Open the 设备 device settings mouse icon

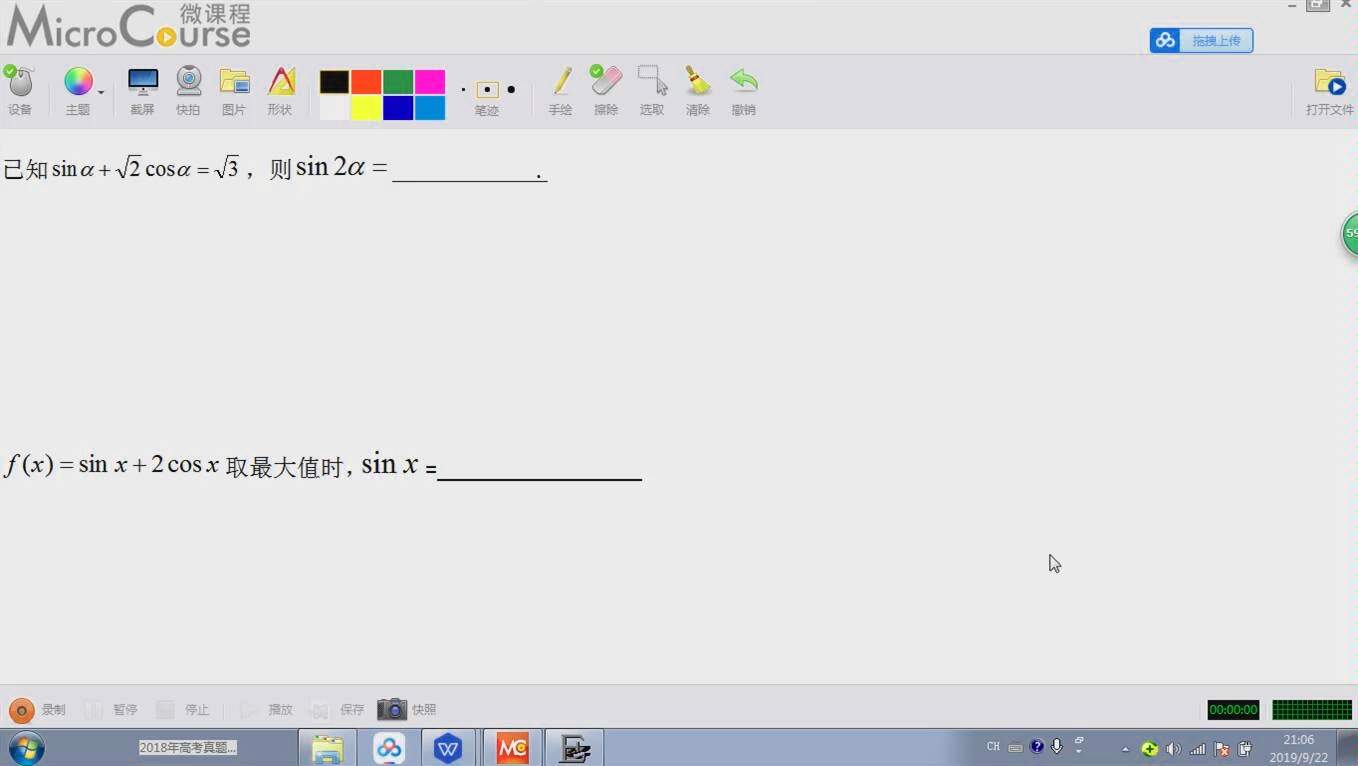pos(19,82)
